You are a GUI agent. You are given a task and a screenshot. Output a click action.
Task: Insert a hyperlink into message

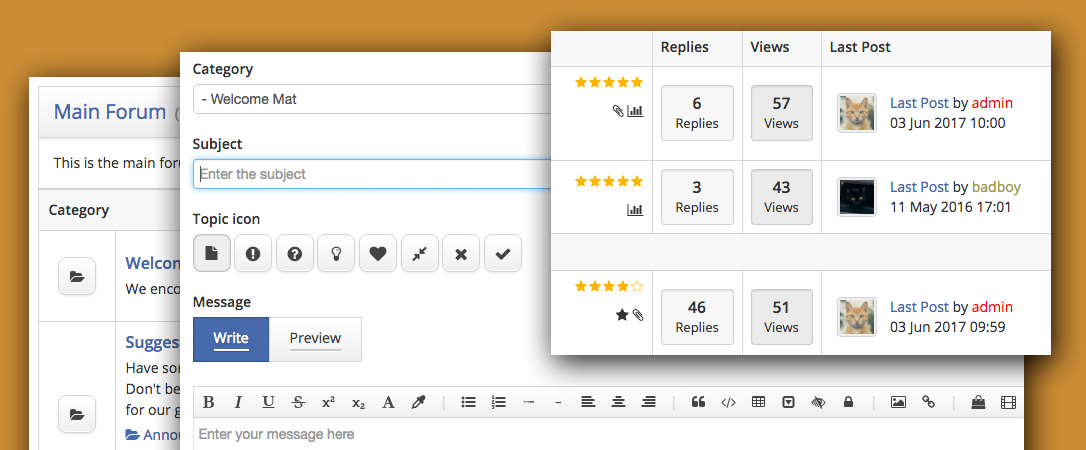(x=928, y=402)
